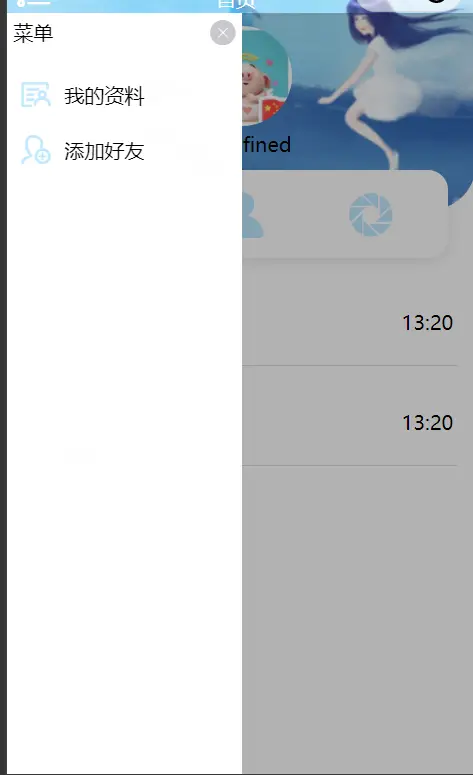Click the rounded card holding the shutter icon
The width and height of the screenshot is (473, 775).
click(x=345, y=214)
